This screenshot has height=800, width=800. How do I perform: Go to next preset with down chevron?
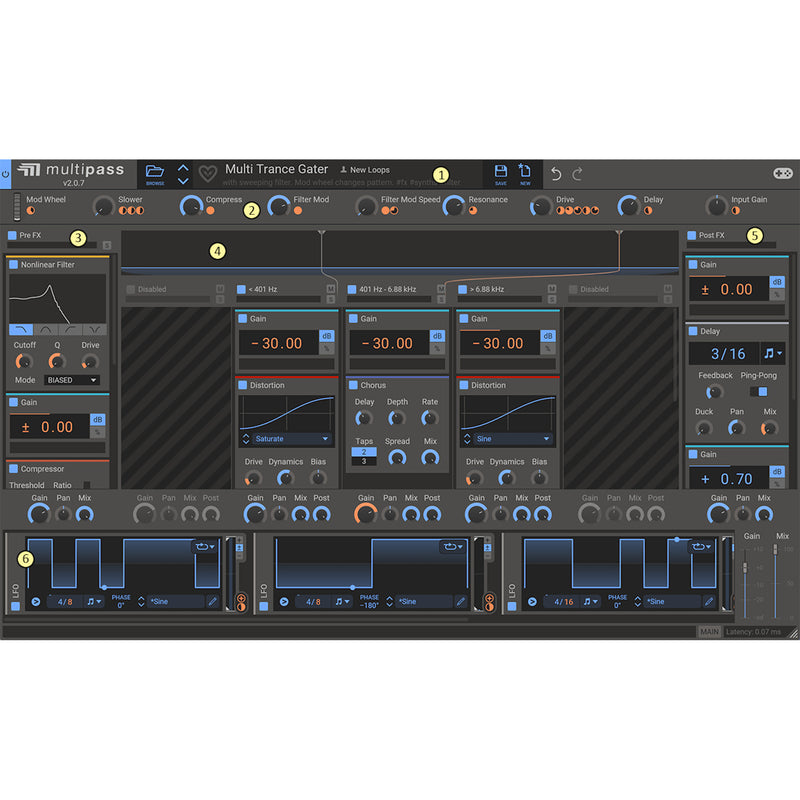point(183,181)
